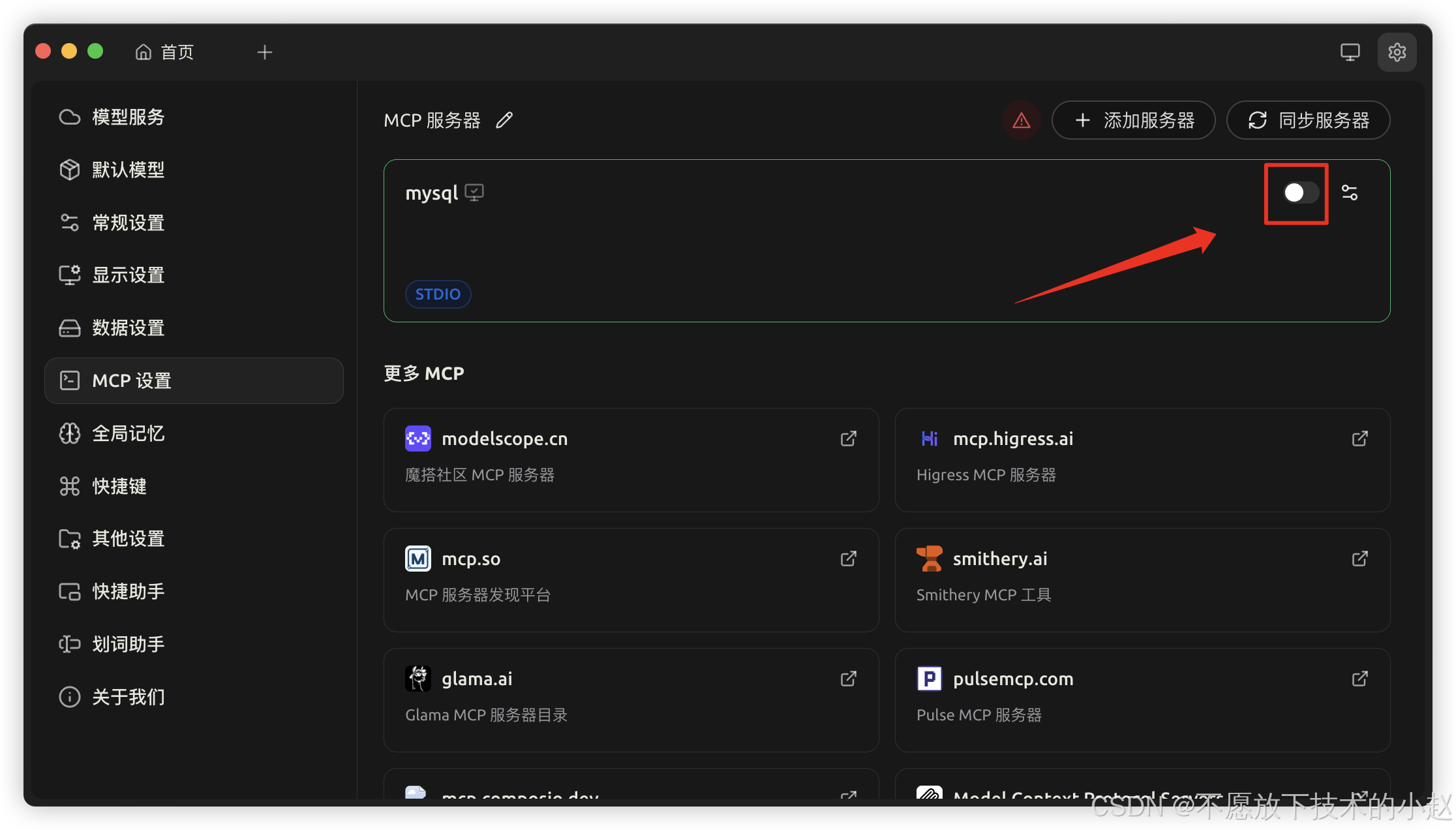Image resolution: width=1456 pixels, height=830 pixels.
Task: Click the pulsemcp.com card title
Action: pos(1013,679)
